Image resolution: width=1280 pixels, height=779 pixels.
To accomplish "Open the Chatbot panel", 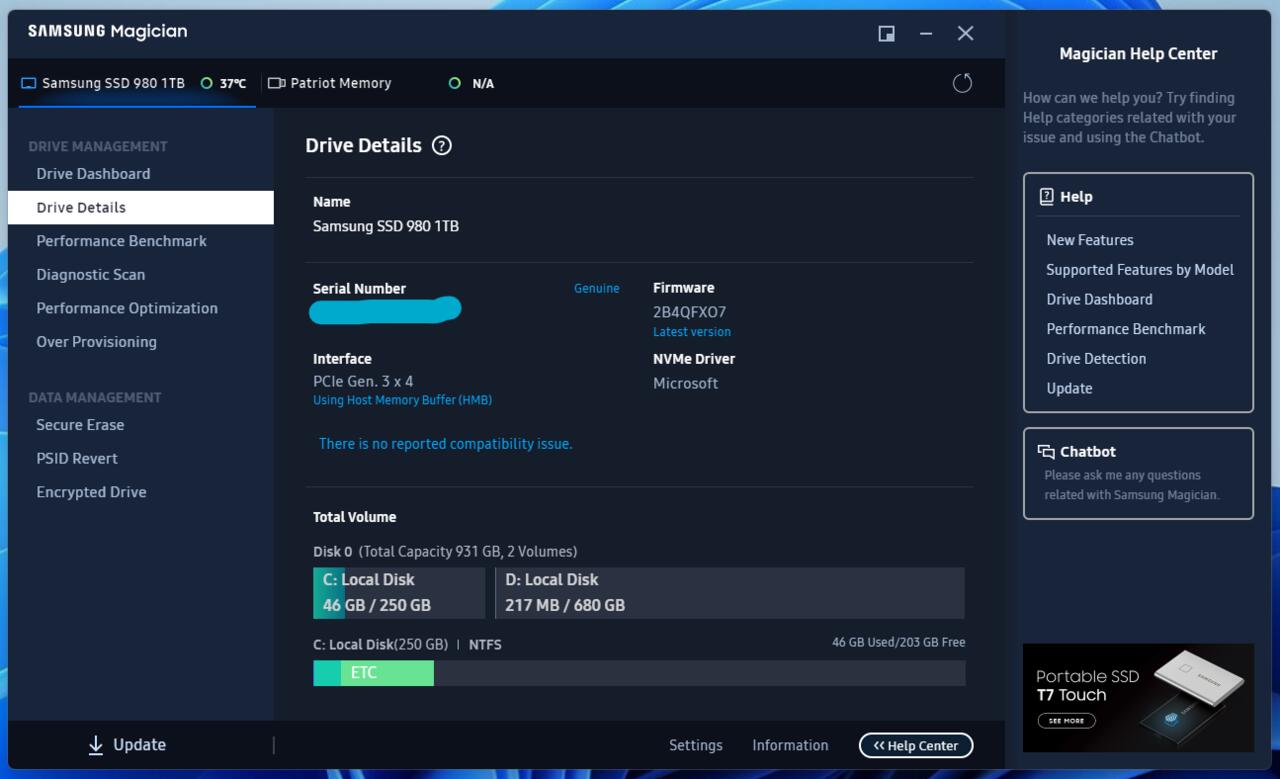I will pos(1138,474).
